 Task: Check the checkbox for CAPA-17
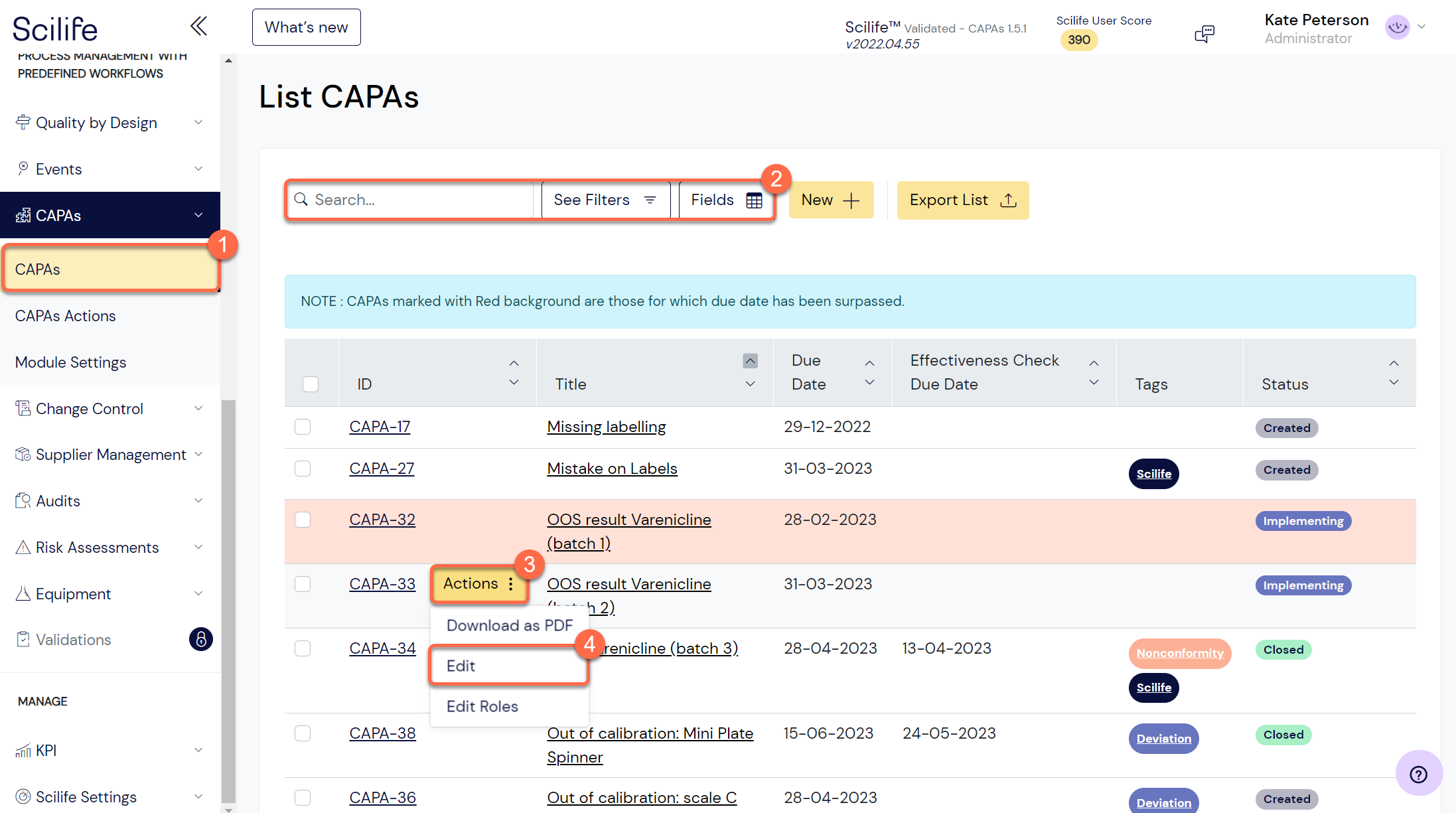coord(303,427)
